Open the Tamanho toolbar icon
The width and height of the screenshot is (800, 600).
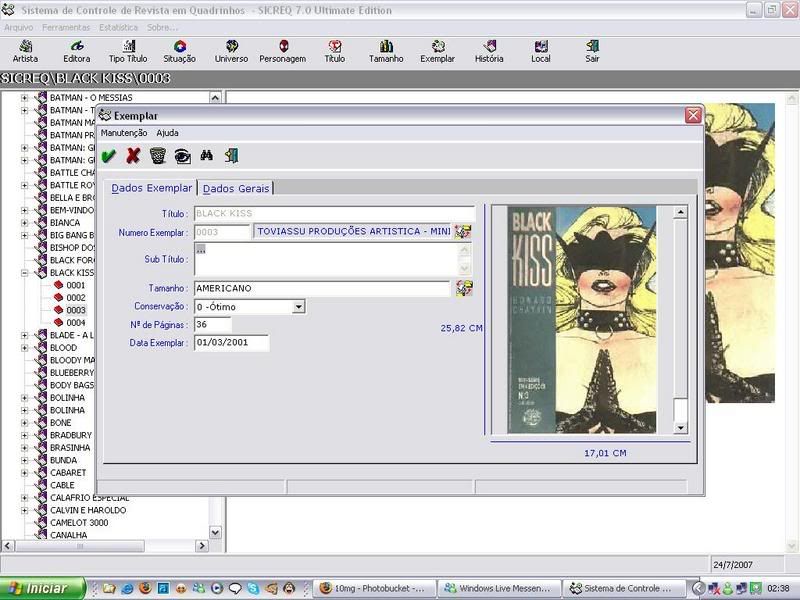(386, 51)
